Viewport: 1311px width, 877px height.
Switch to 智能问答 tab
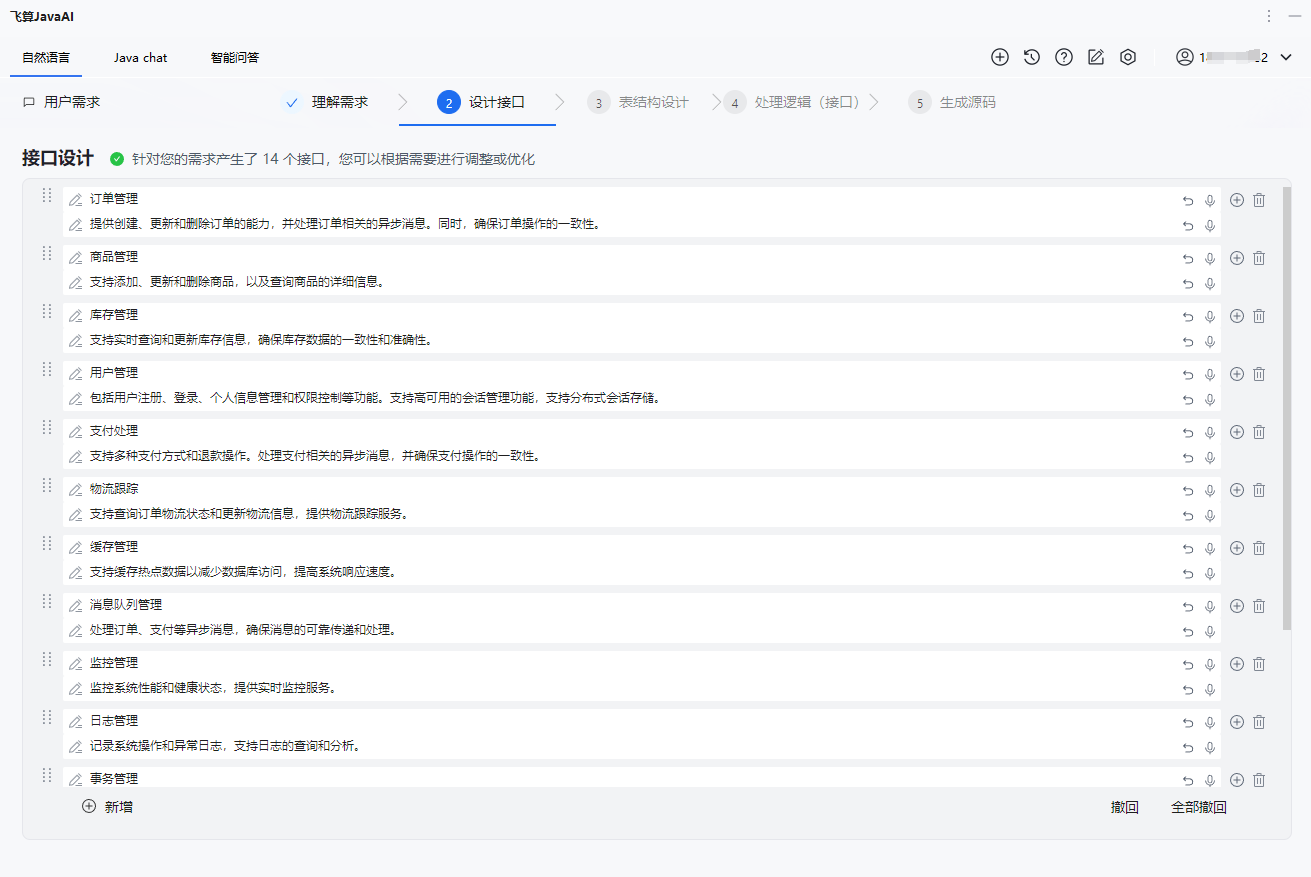pyautogui.click(x=235, y=57)
